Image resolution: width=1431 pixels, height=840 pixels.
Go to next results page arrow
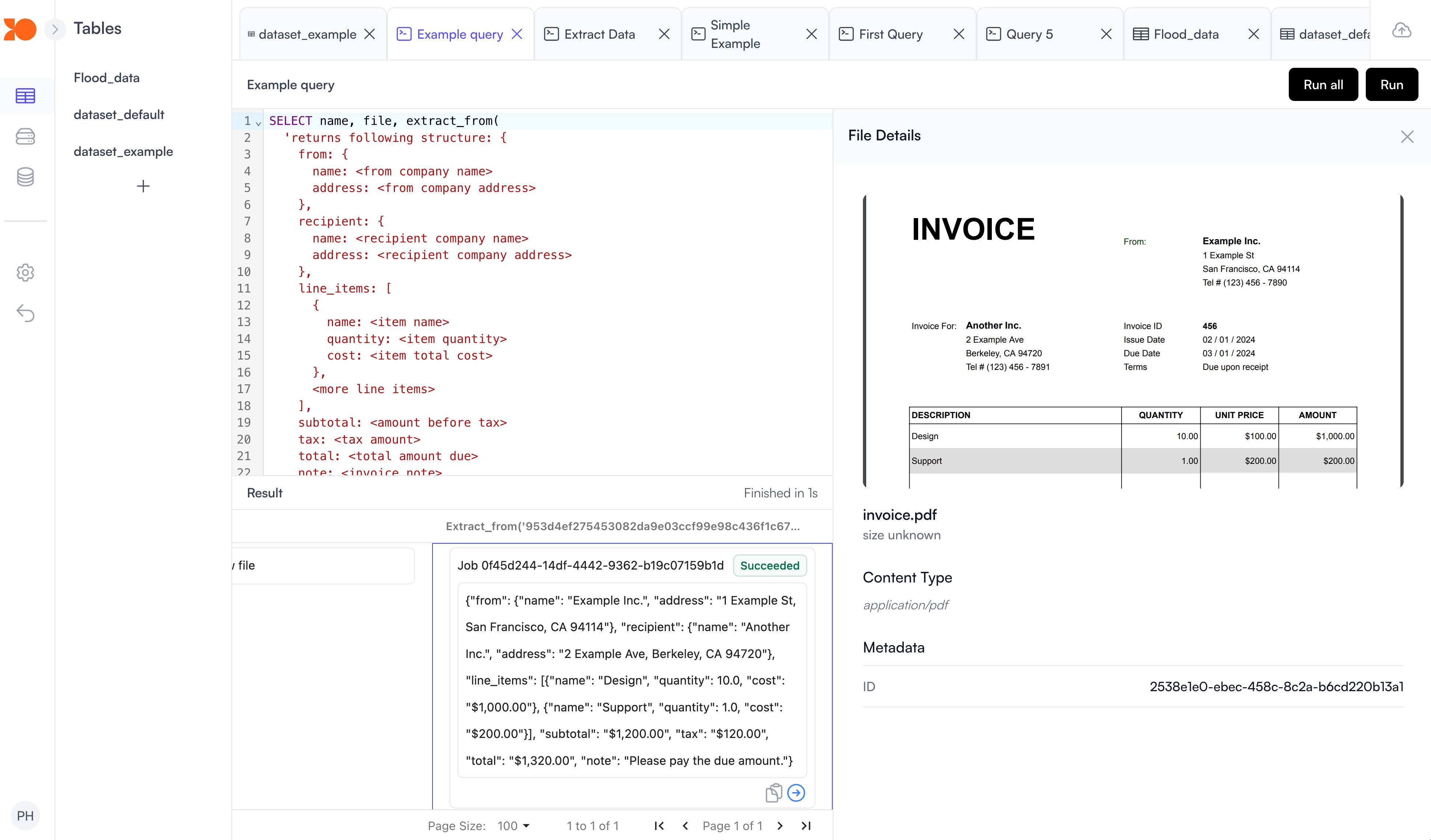tap(780, 826)
